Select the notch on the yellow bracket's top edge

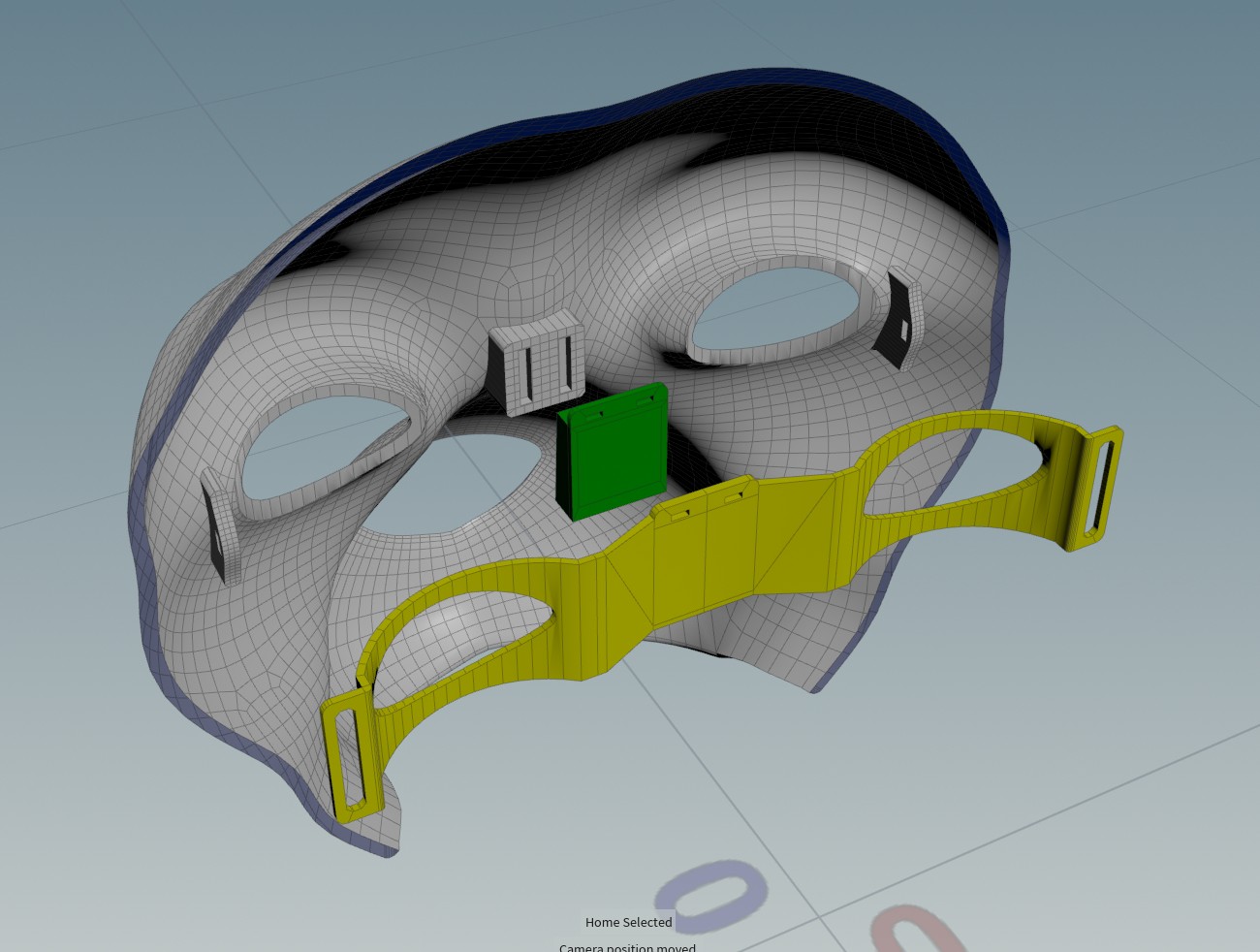[x=680, y=510]
